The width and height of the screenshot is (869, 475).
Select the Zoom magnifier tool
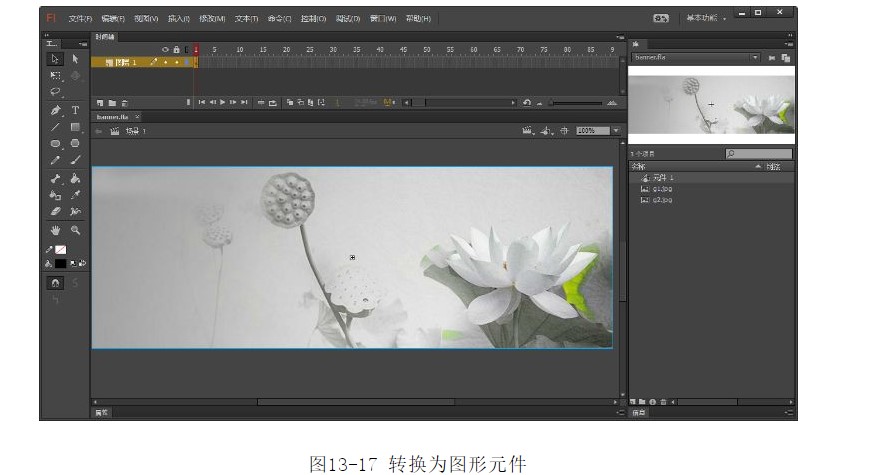click(75, 230)
